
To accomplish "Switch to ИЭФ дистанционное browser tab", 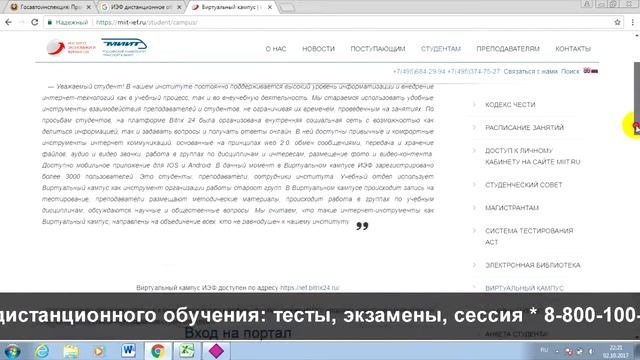I will pos(141,7).
